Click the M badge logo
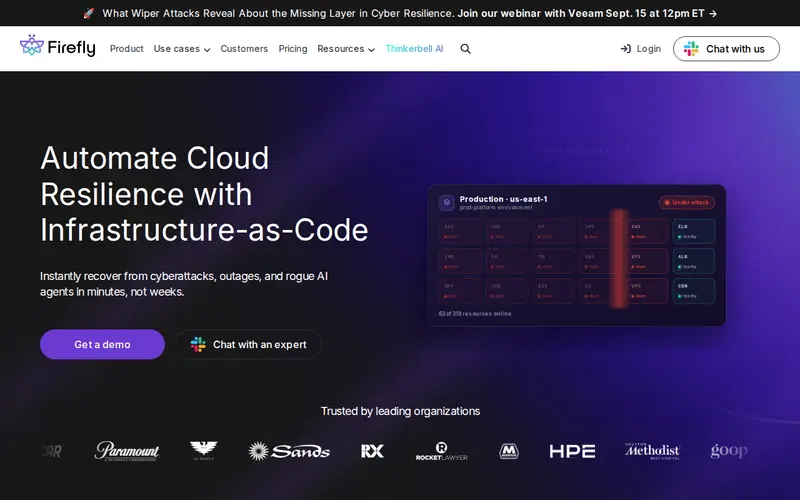 tap(509, 451)
